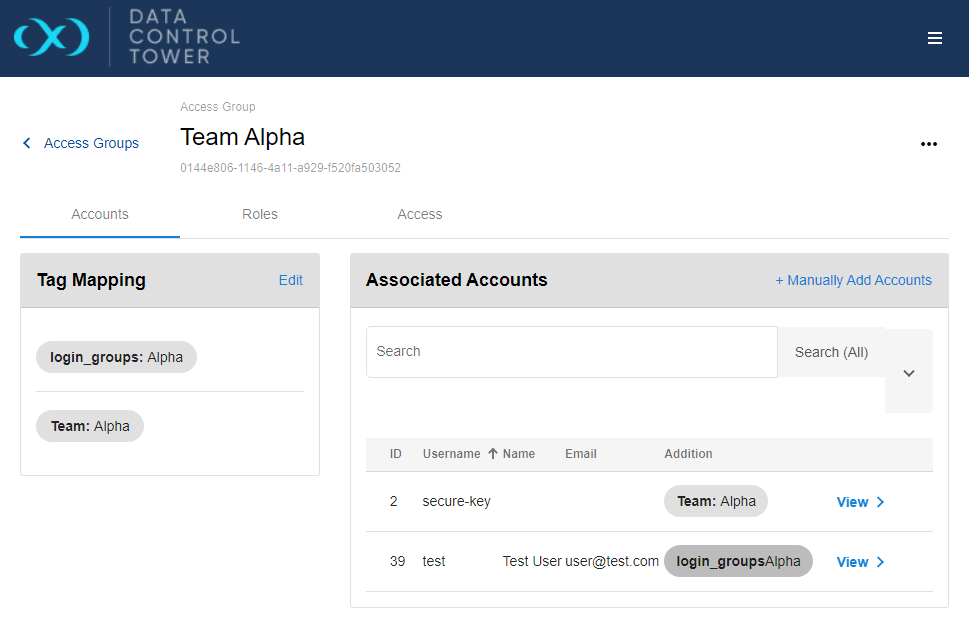Expand the search filter dropdown arrow
Image resolution: width=969 pixels, height=618 pixels.
(x=908, y=372)
